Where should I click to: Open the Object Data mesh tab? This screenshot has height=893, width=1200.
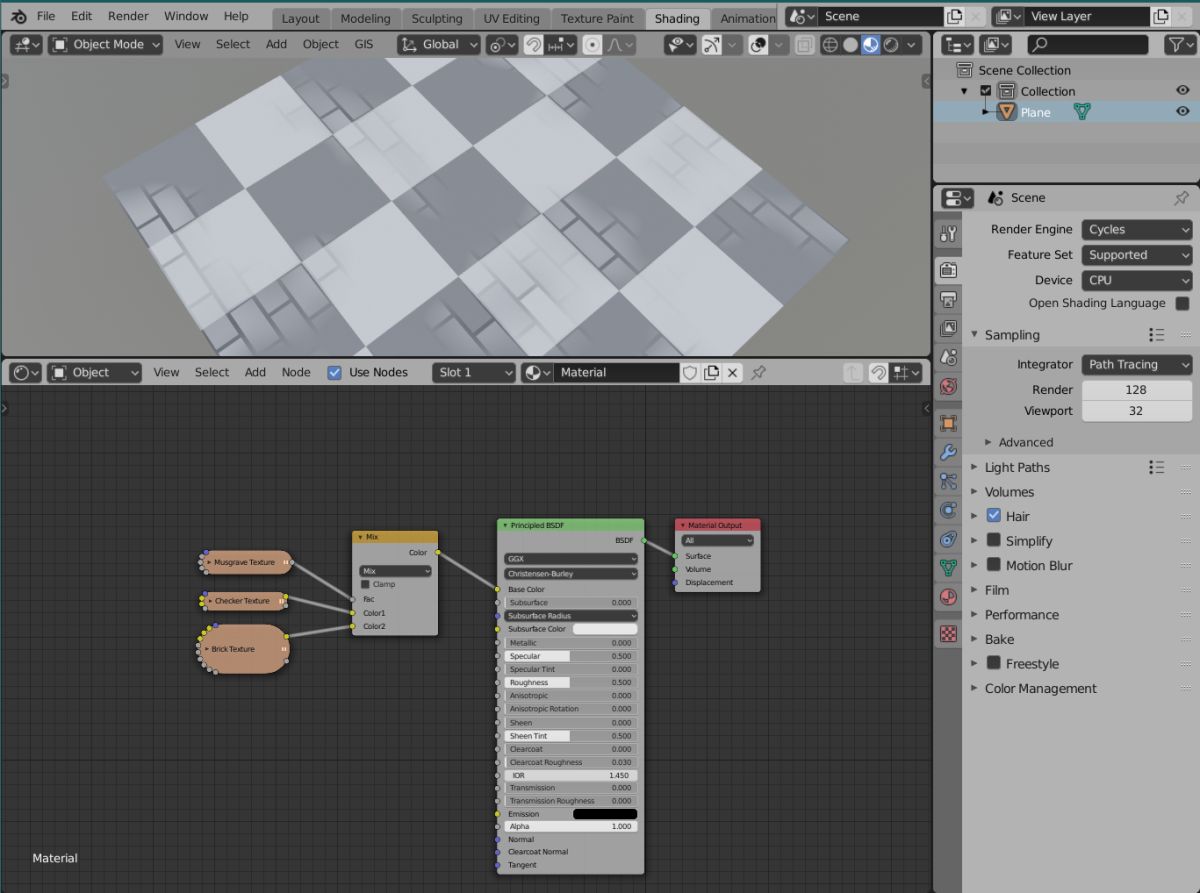tap(948, 568)
